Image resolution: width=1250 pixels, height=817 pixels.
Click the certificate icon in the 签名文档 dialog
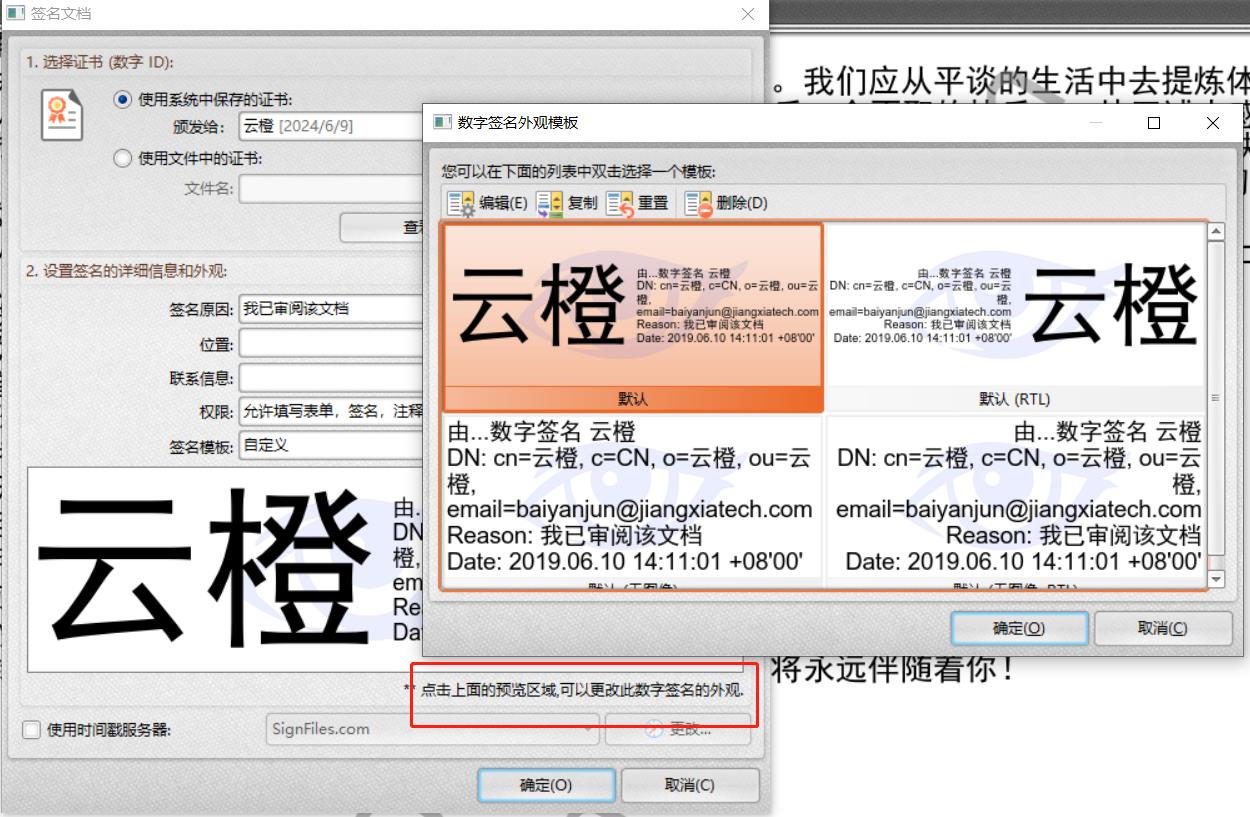(x=62, y=115)
